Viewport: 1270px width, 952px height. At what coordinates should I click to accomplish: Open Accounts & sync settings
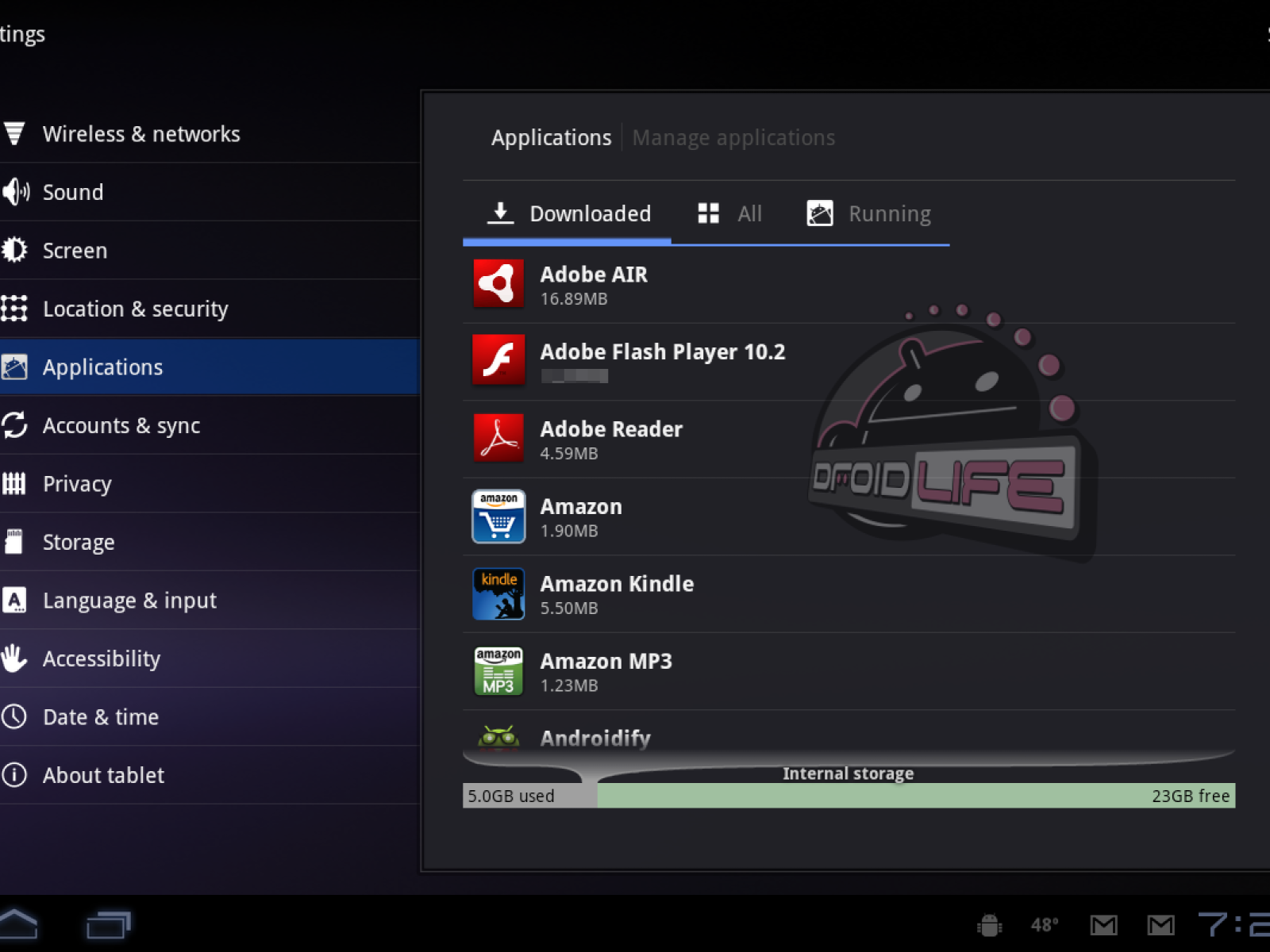[121, 426]
